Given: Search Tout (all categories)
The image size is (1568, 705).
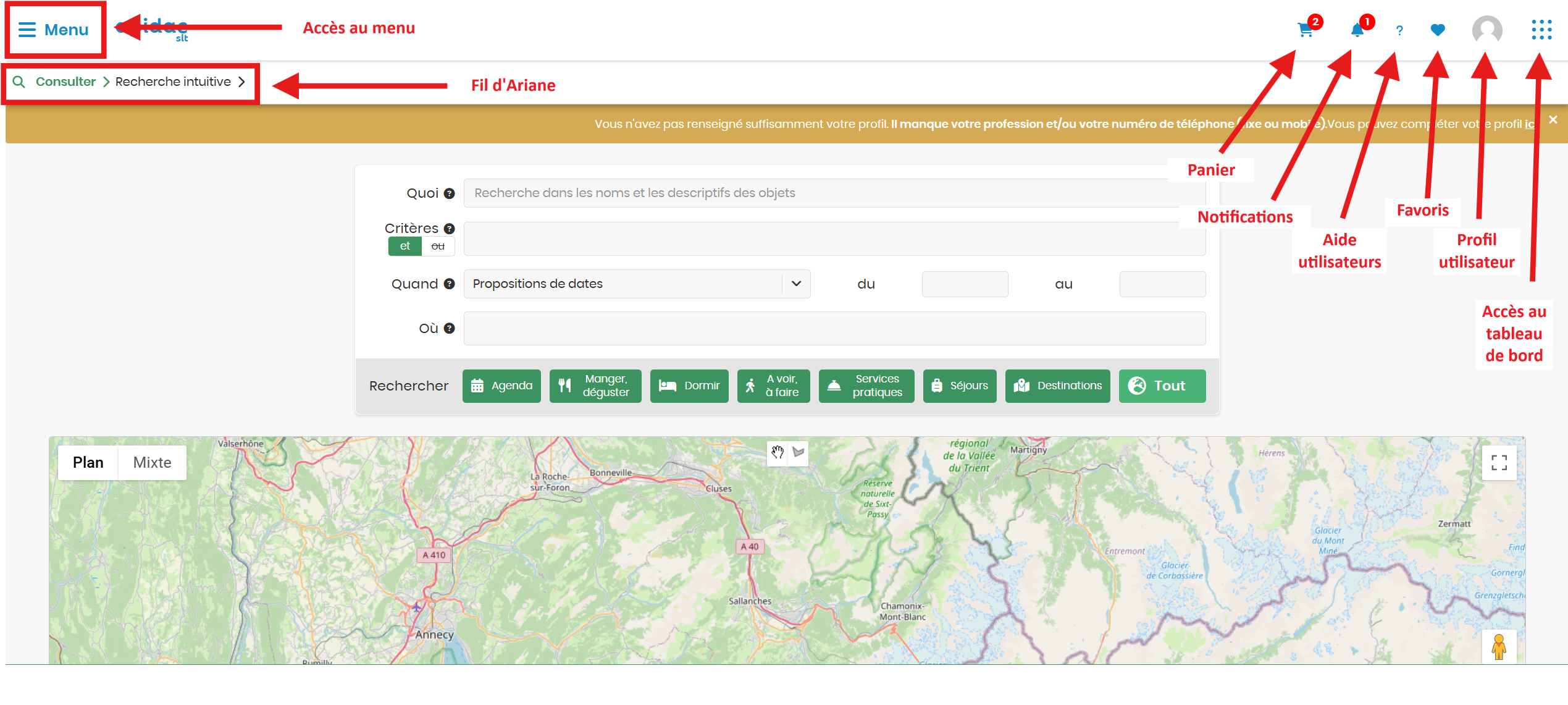Looking at the screenshot, I should tap(1162, 386).
